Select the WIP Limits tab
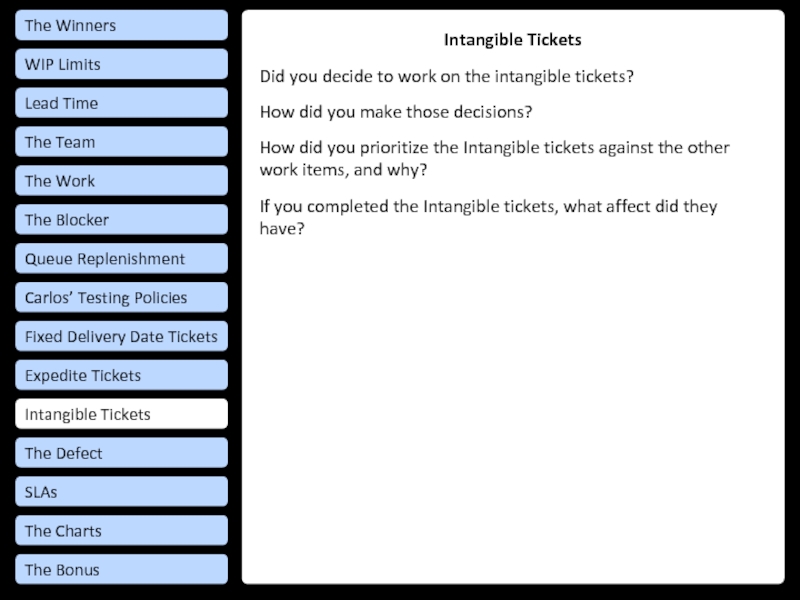The image size is (800, 600). click(x=121, y=64)
